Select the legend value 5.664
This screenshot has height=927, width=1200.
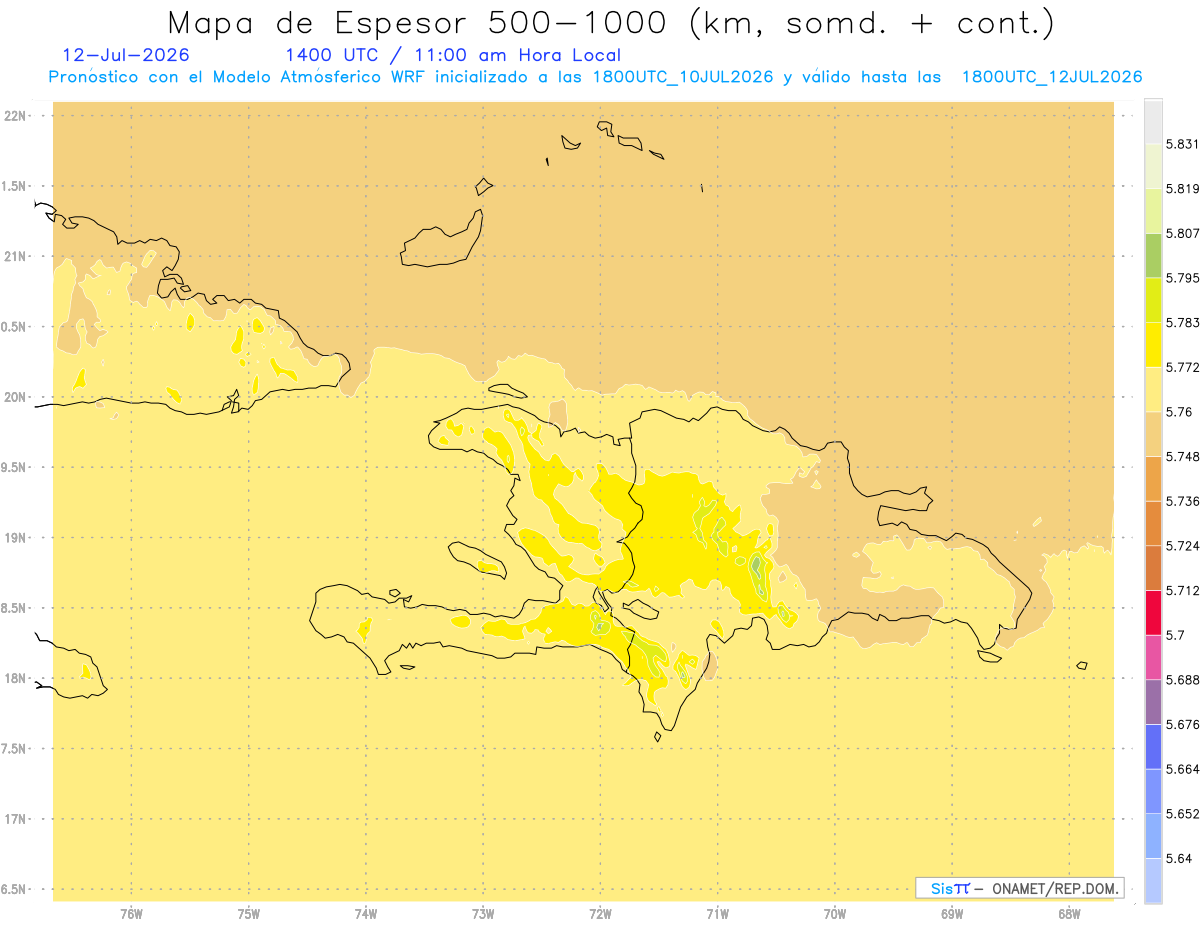pos(1182,769)
